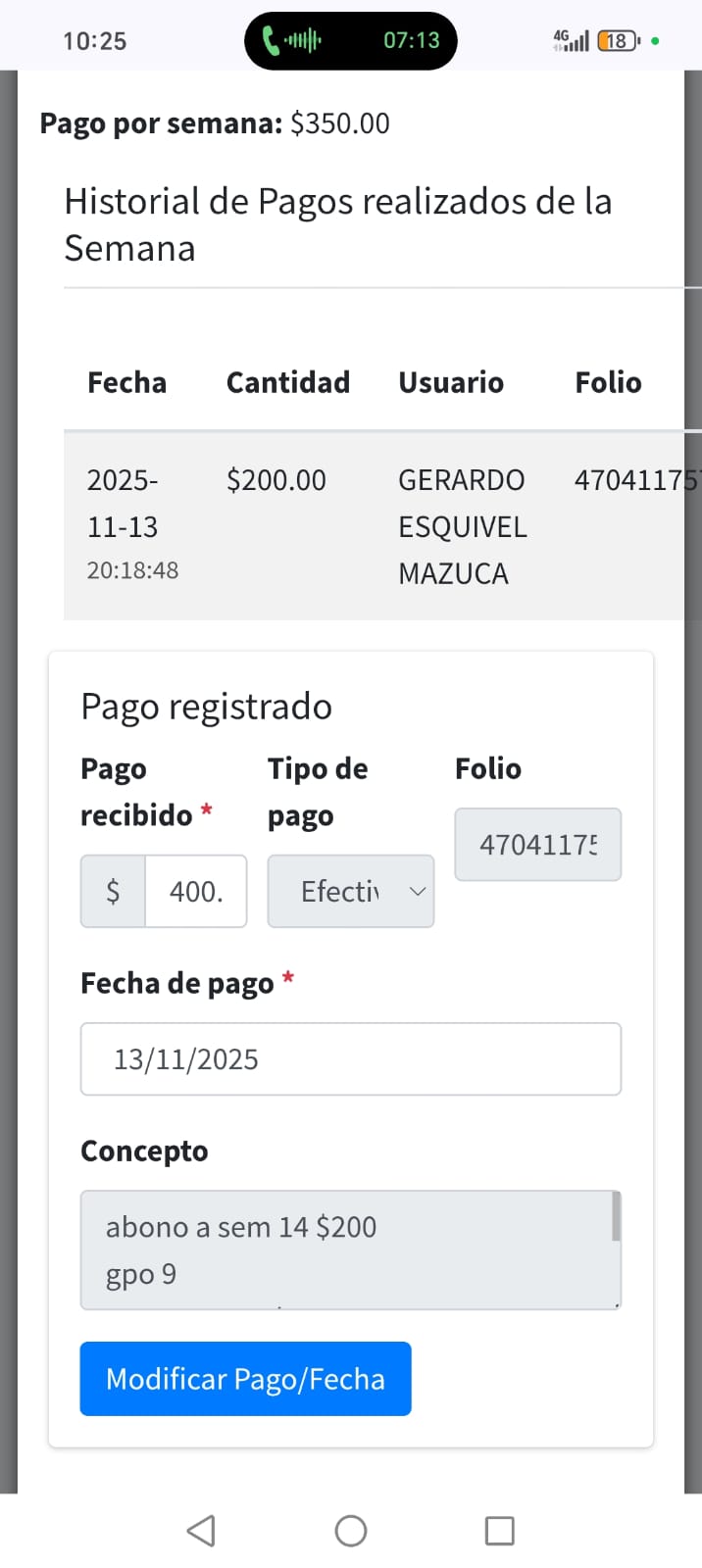Edit the Pago recibido amount field

196,891
